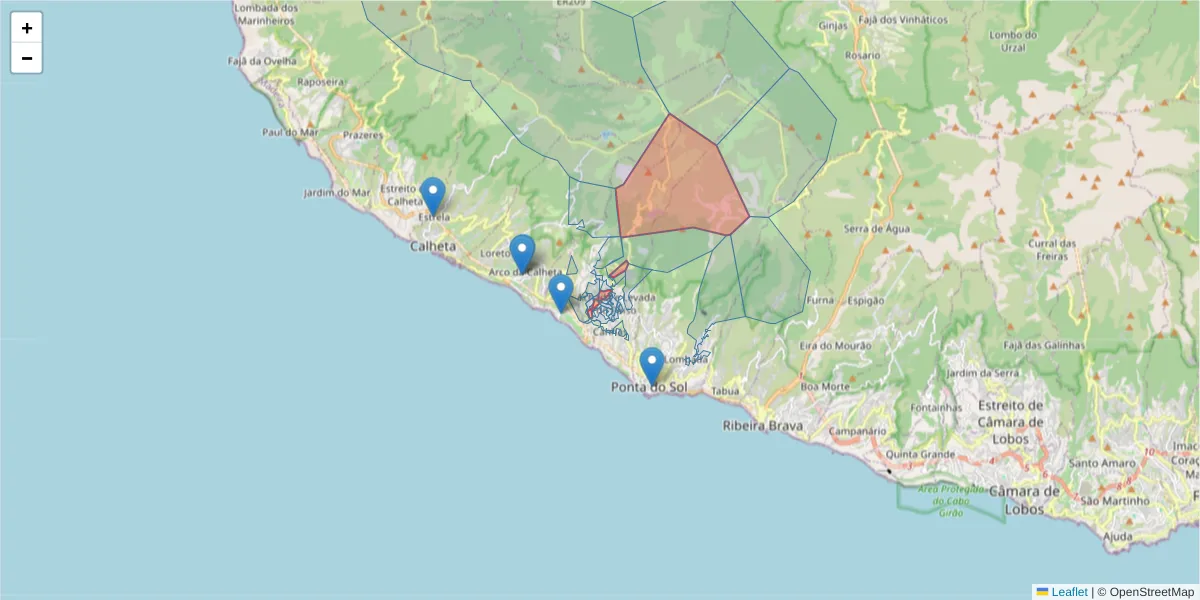Click the Ukrainian flag icon in the attribution
Viewport: 1200px width, 600px height.
(1041, 592)
